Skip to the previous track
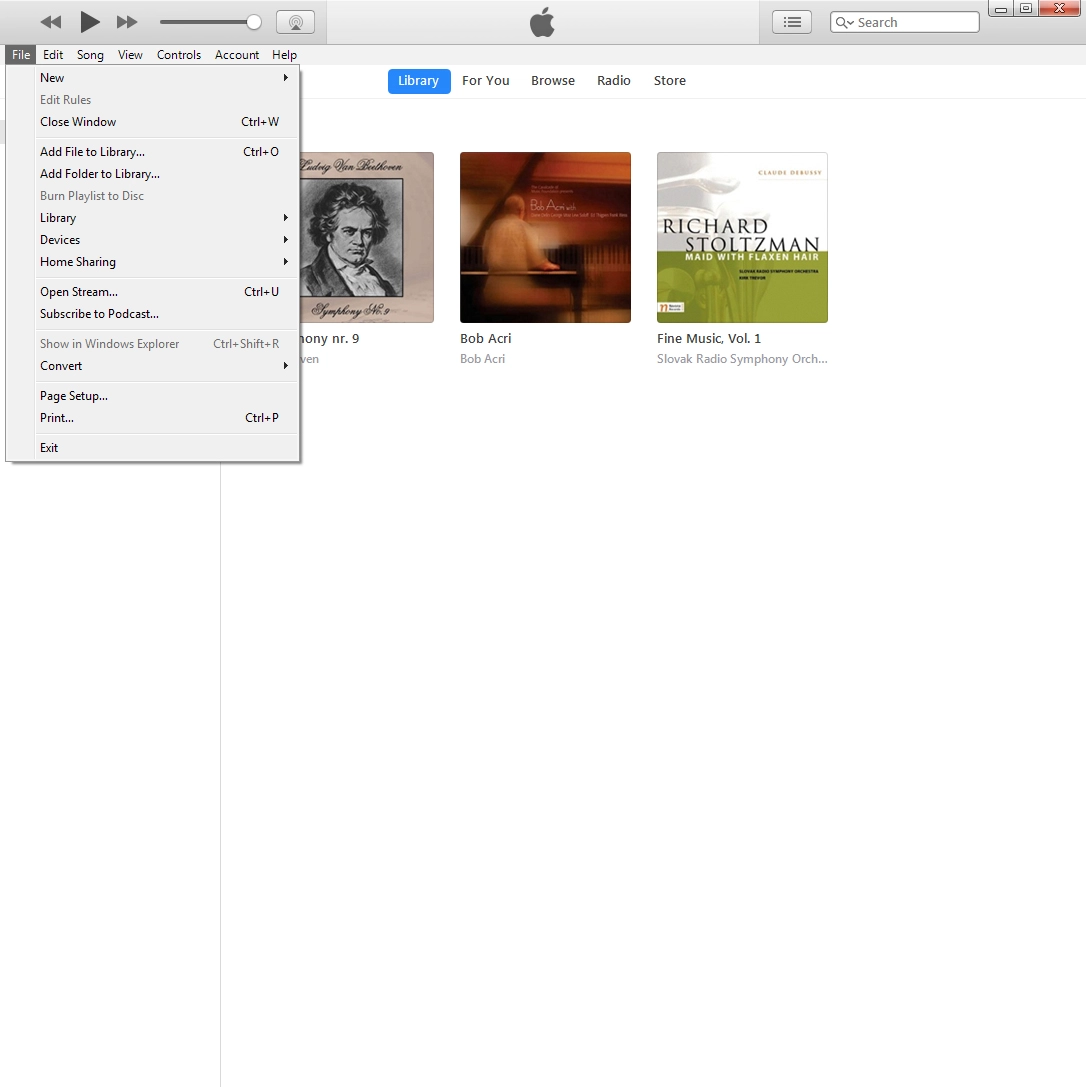1086x1087 pixels. pos(51,22)
